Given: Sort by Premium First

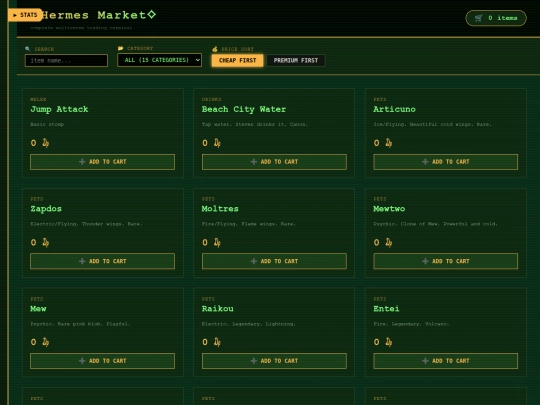Looking at the screenshot, I should 296,60.
